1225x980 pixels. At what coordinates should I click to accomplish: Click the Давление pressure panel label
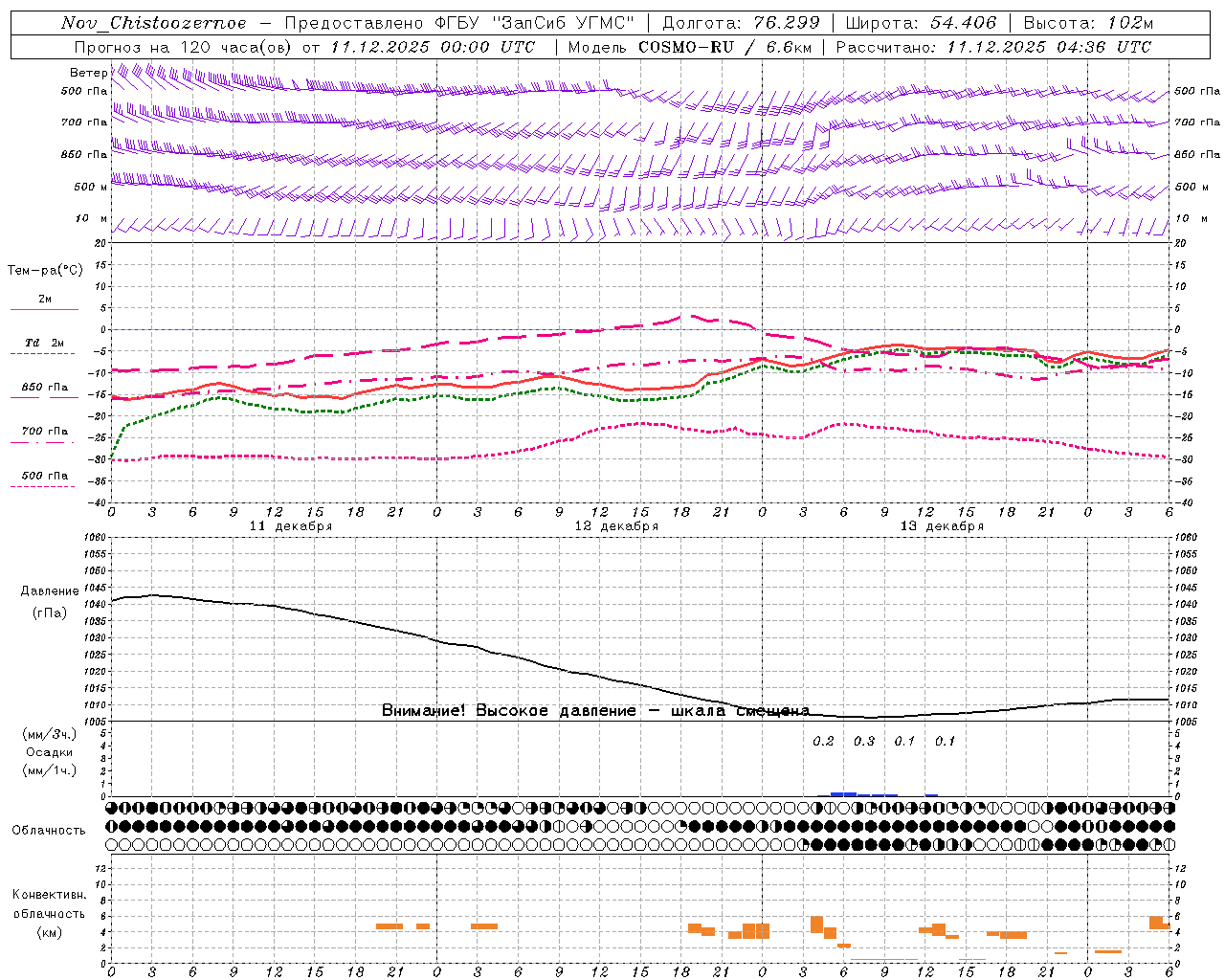(x=50, y=591)
